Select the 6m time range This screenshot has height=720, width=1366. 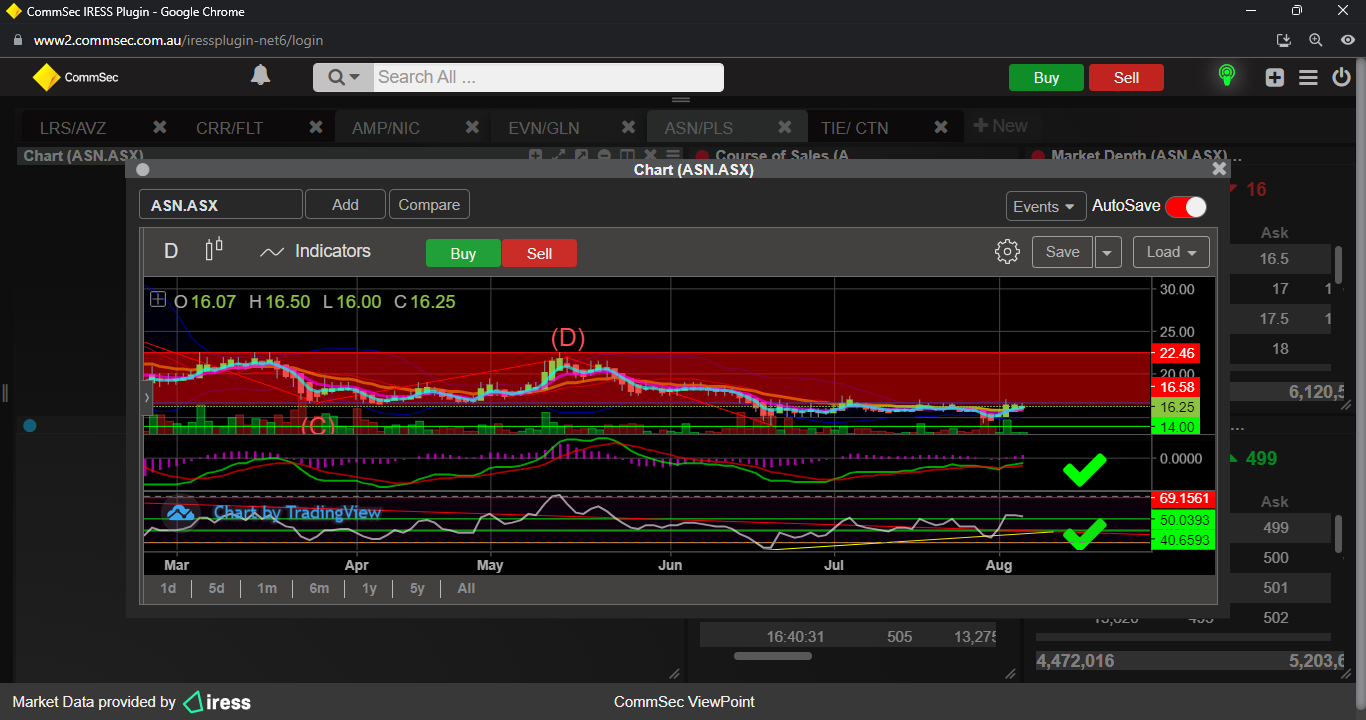319,588
